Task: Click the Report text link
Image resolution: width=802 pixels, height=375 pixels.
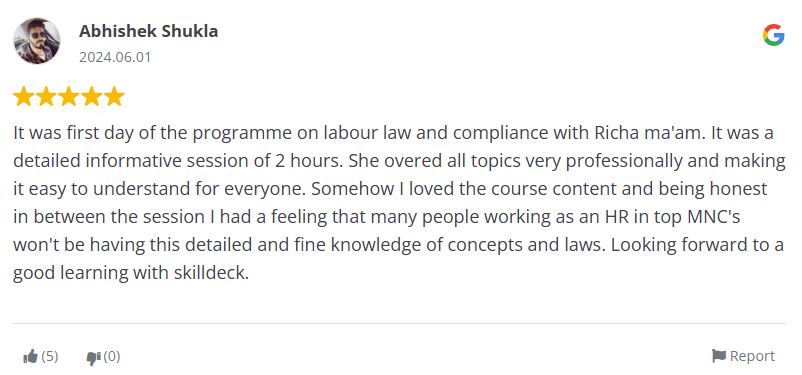Action: pos(752,356)
